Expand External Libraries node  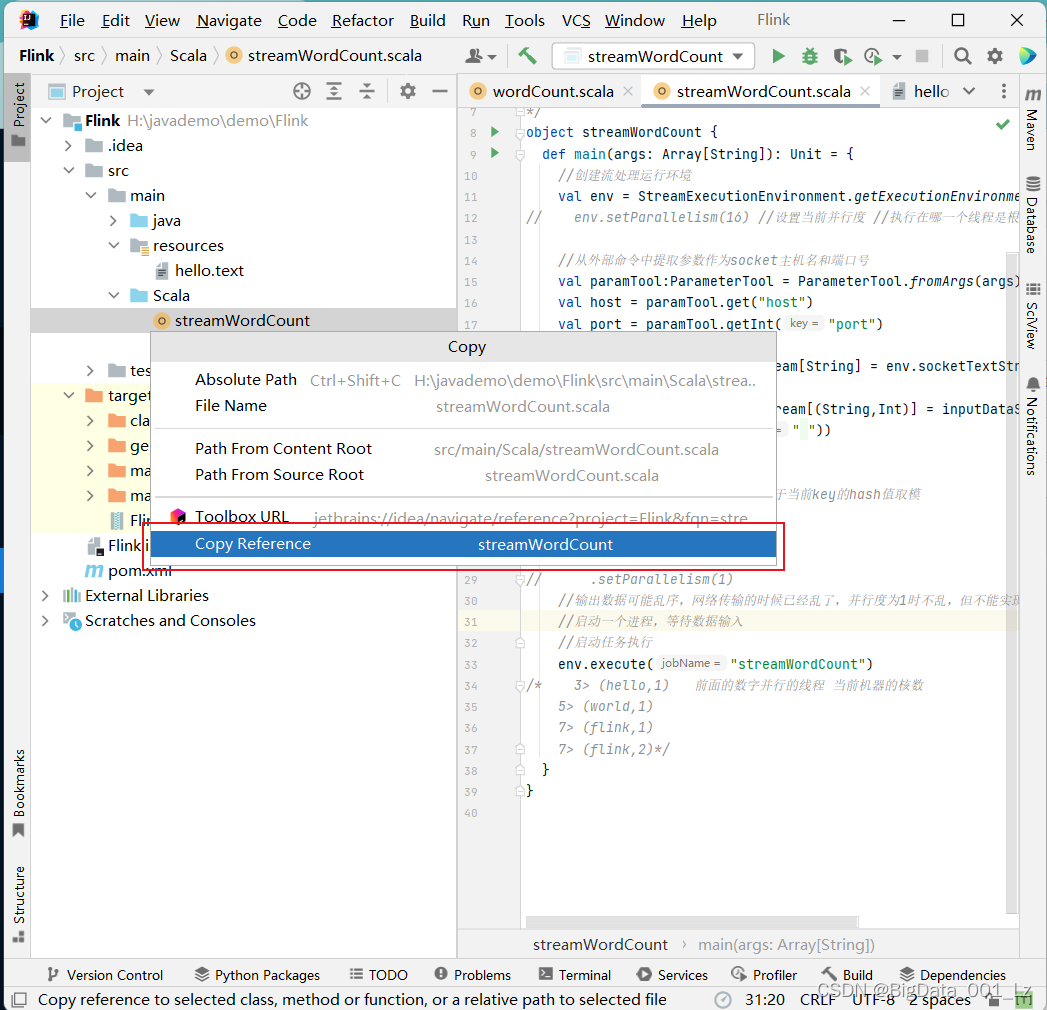point(45,595)
